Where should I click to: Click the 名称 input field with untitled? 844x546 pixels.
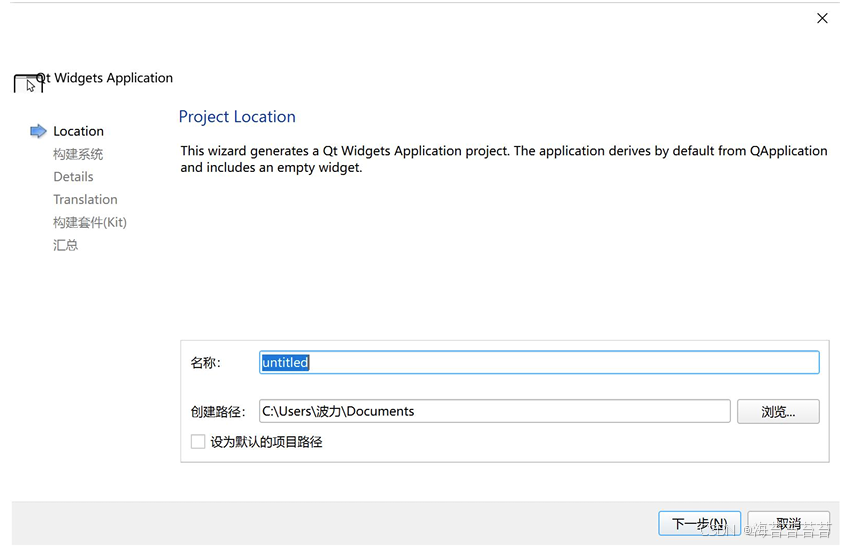[x=539, y=362]
